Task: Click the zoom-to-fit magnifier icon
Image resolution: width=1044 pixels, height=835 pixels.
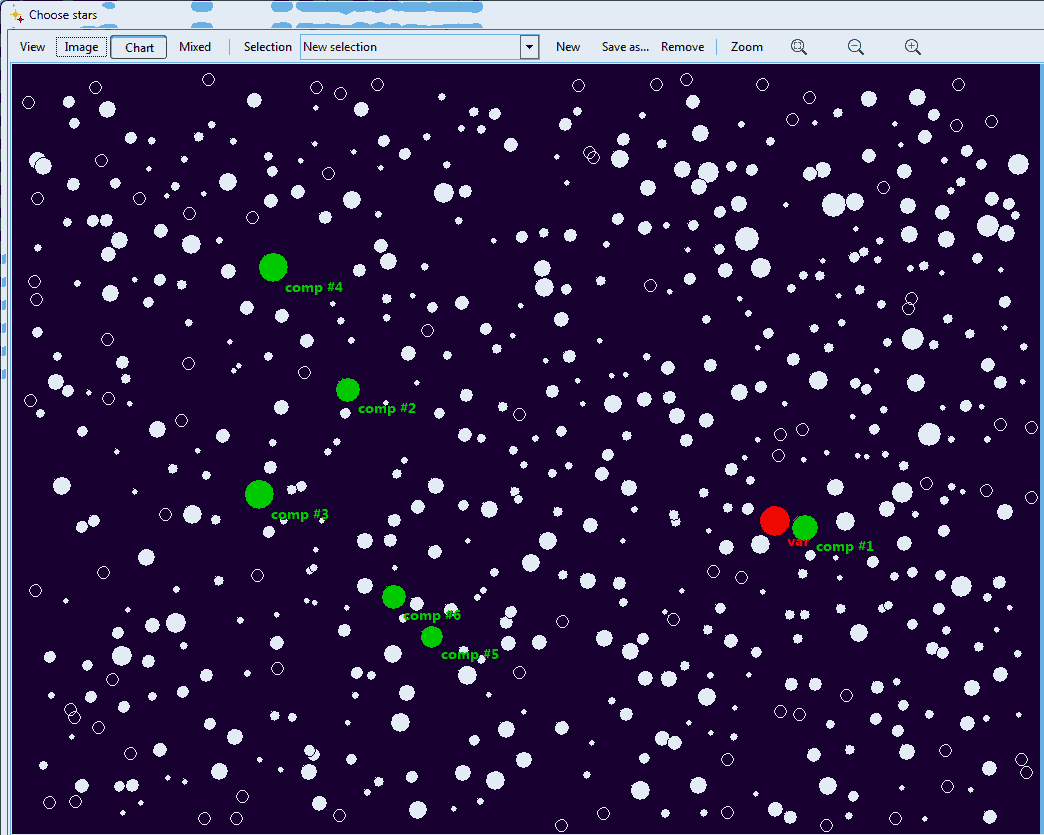Action: tap(798, 47)
